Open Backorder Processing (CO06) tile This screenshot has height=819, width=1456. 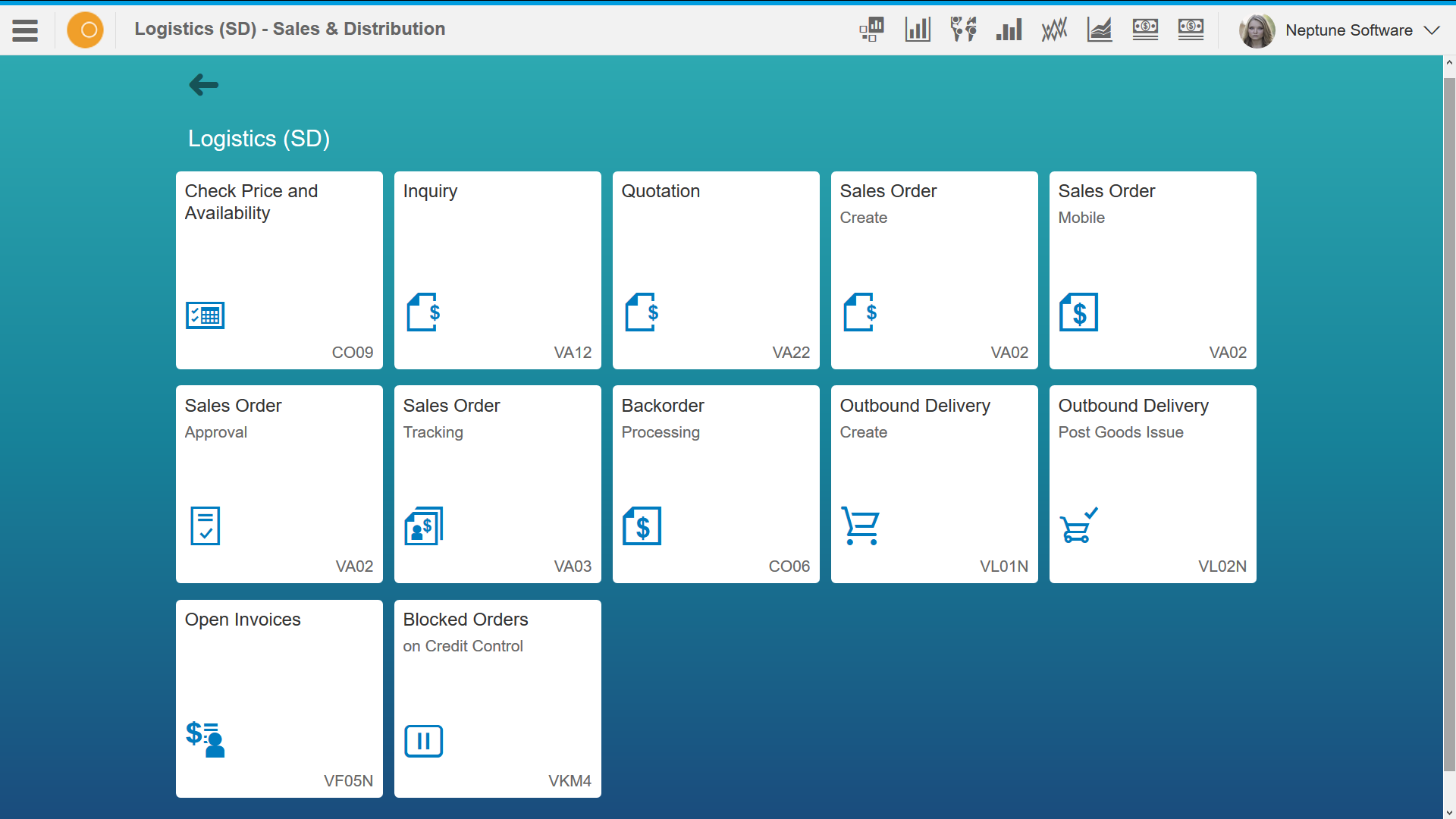(x=715, y=484)
